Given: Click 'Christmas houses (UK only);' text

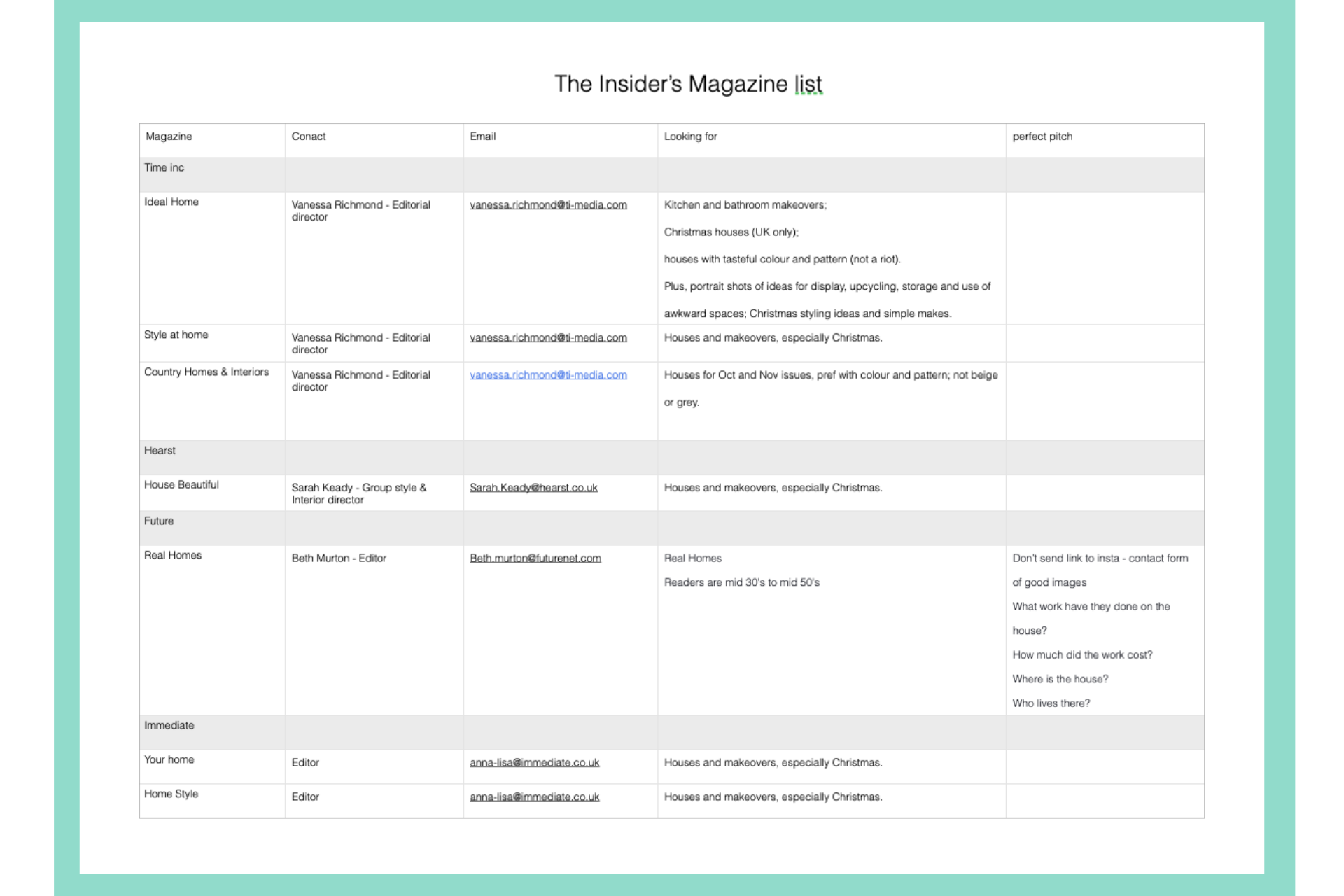Looking at the screenshot, I should (x=731, y=232).
